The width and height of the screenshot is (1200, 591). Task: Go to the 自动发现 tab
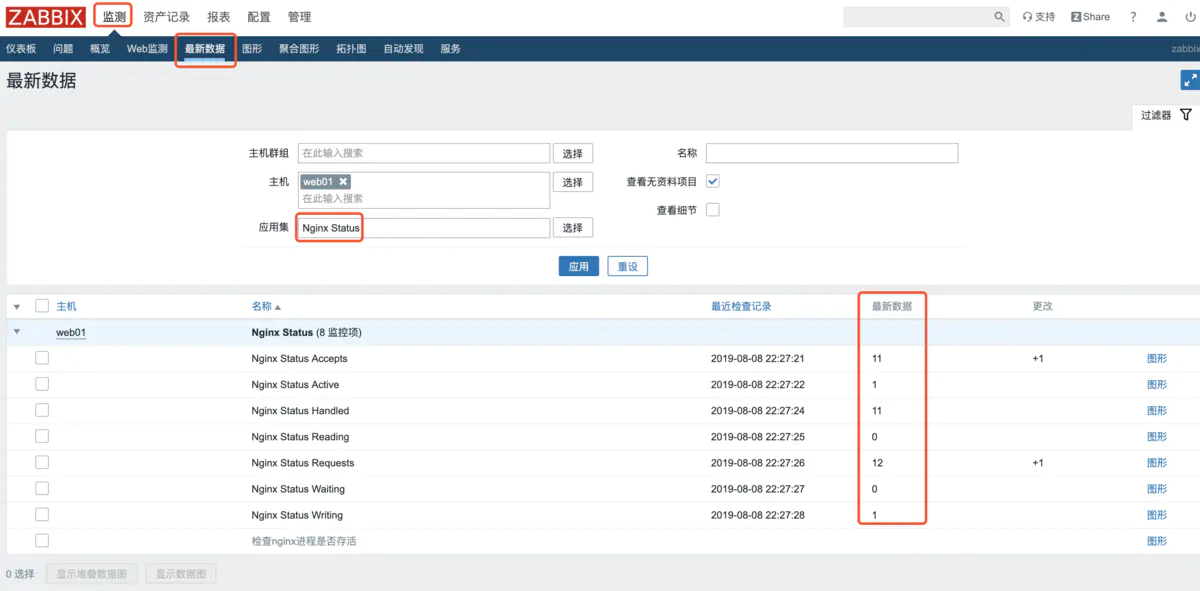pos(403,48)
